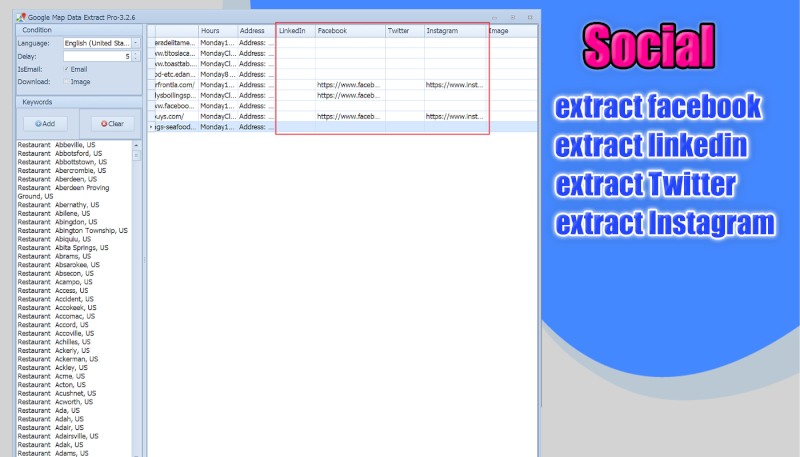Select keyword 'Restaurant Ackerman, US'

[58, 360]
